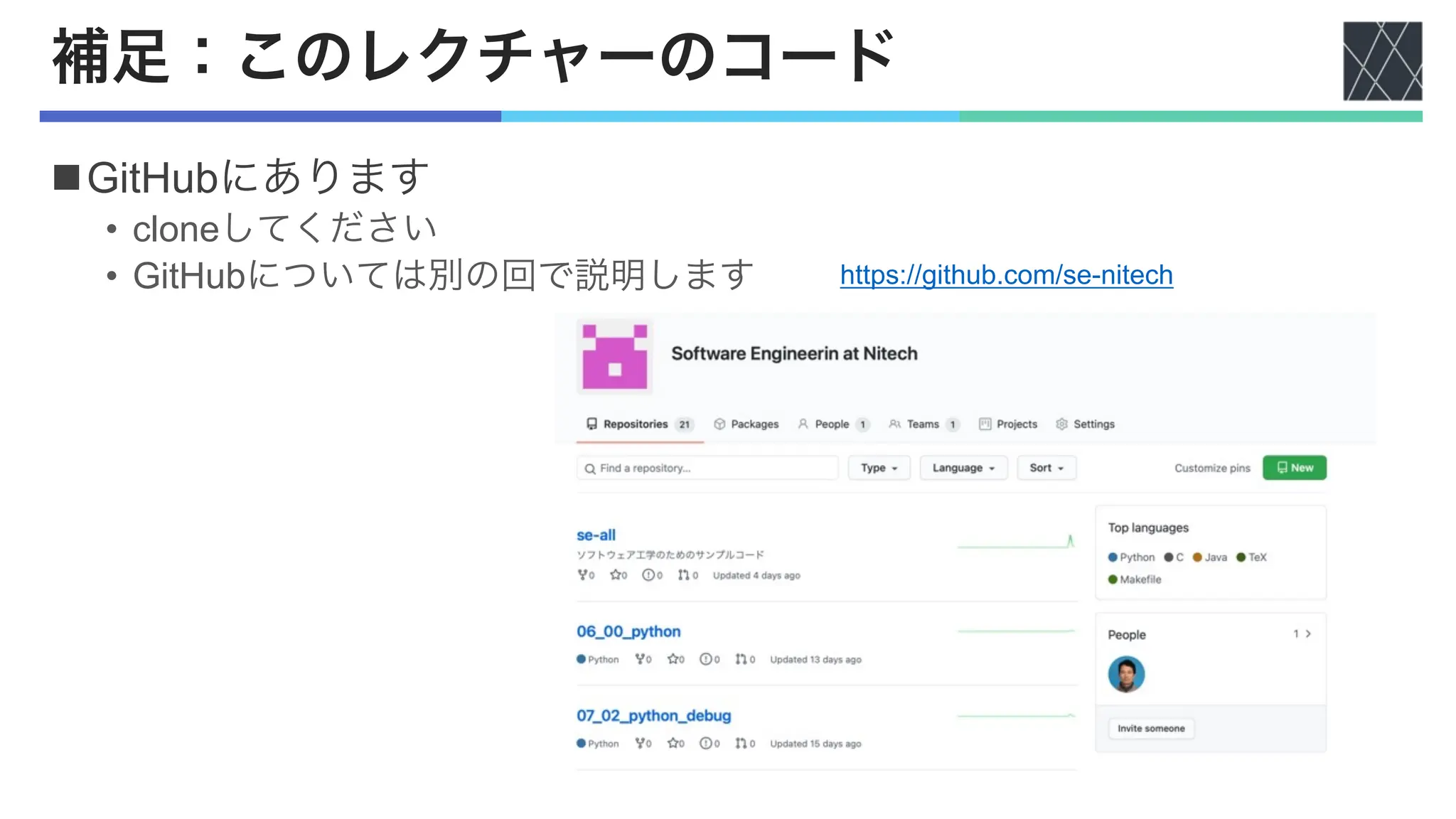
Task: Click the green New repository button
Action: (x=1295, y=468)
